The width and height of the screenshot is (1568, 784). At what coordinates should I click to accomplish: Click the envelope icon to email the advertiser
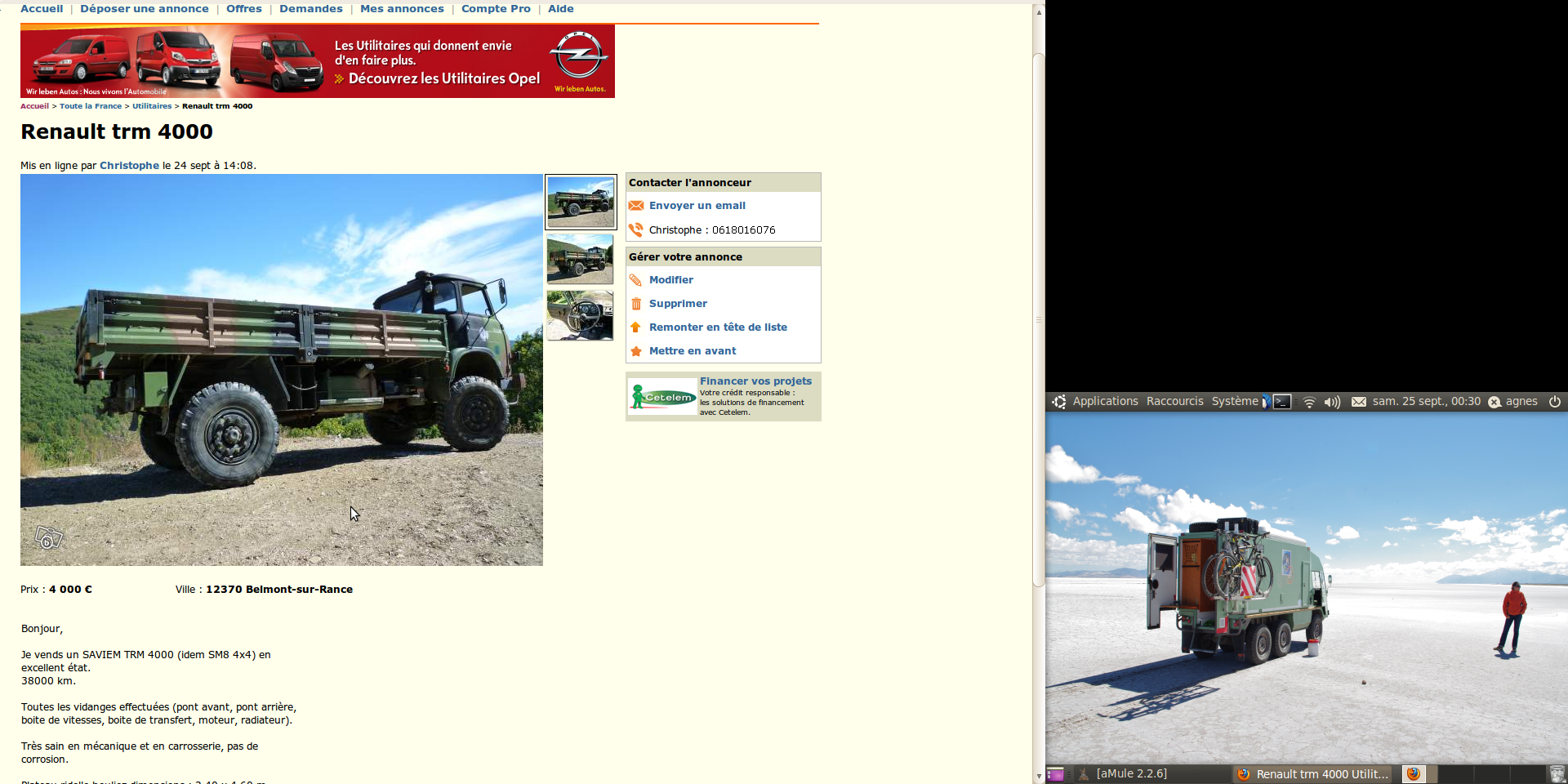[x=636, y=206]
